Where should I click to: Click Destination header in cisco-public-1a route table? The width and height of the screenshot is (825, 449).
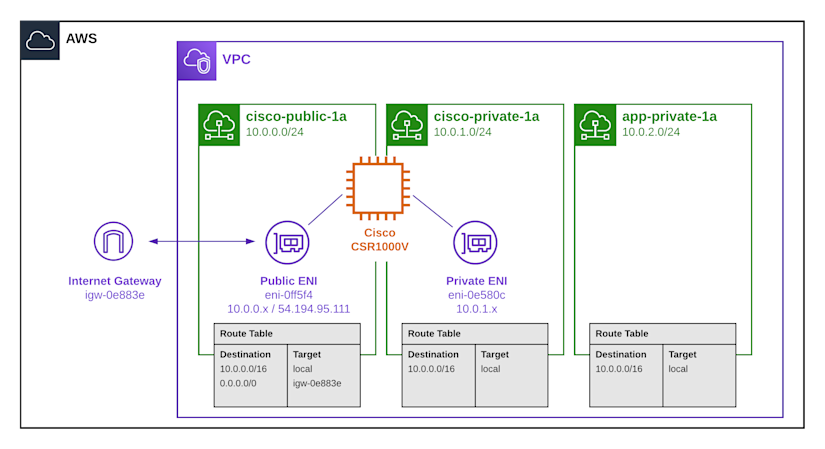245,355
